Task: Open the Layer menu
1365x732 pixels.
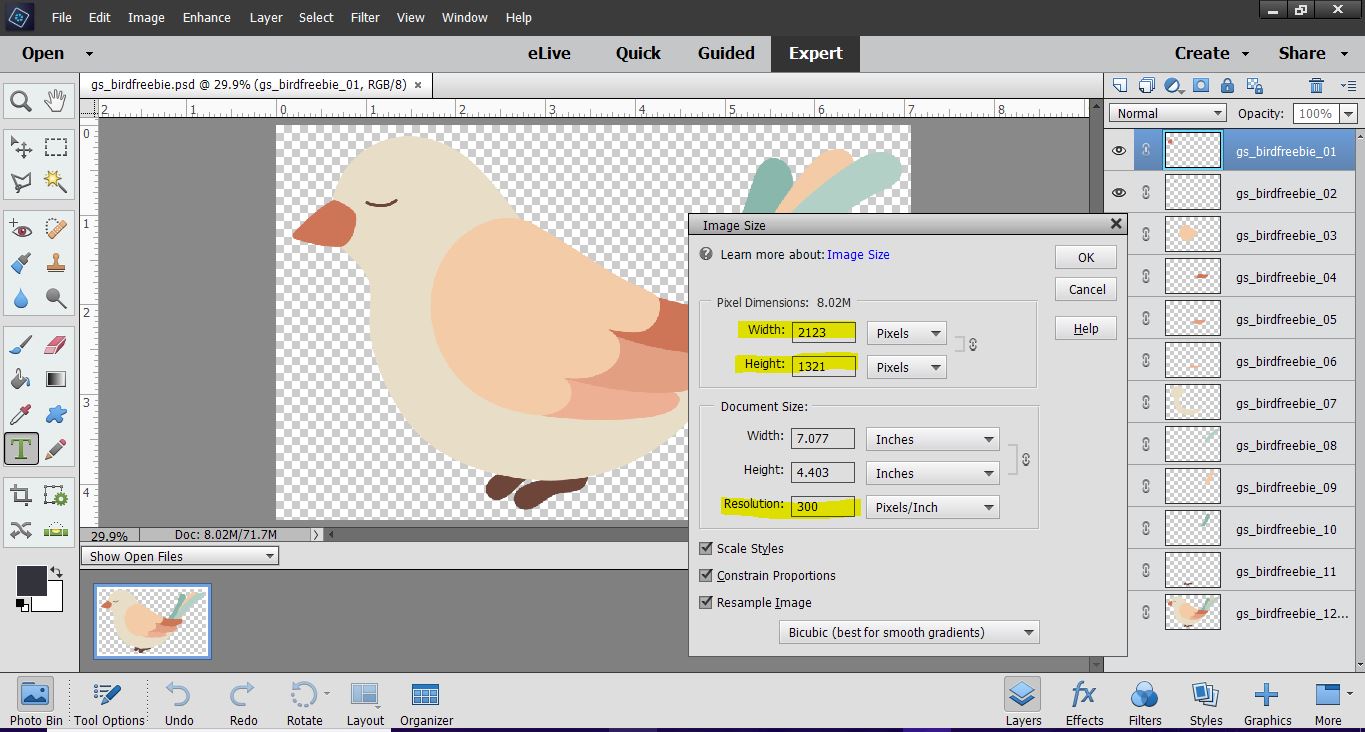Action: click(x=266, y=17)
